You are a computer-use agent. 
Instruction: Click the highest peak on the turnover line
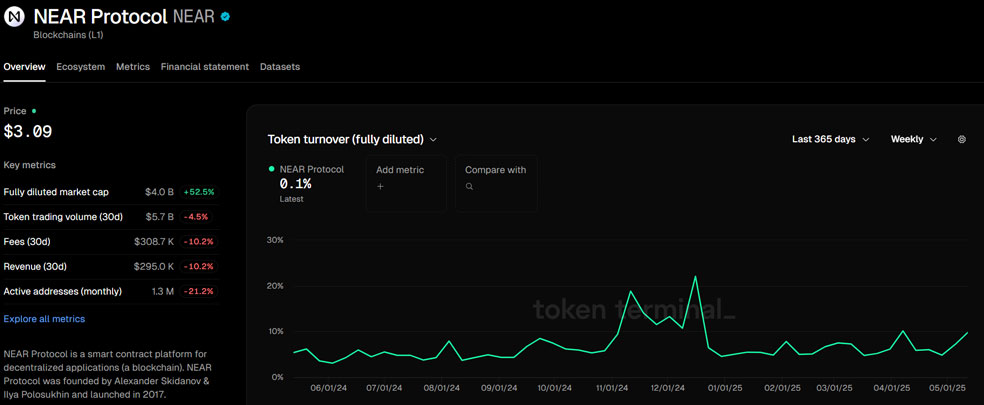(695, 276)
